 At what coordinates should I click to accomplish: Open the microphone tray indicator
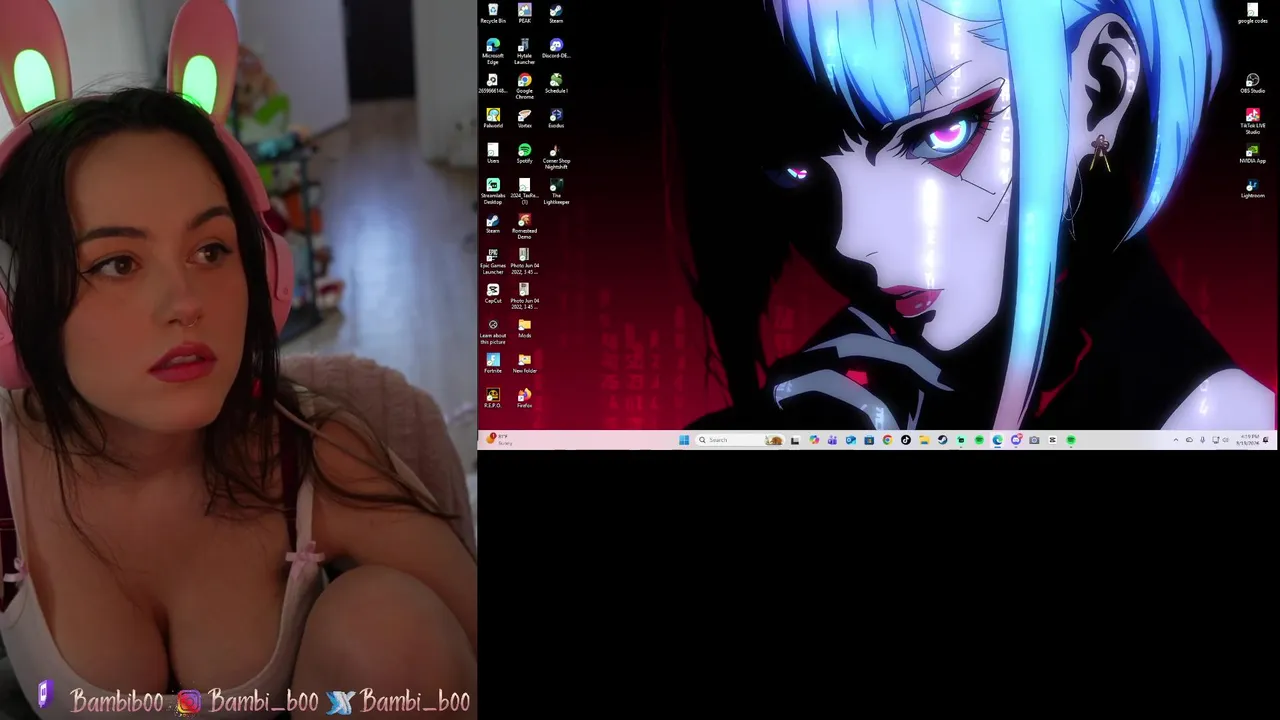coord(1202,440)
